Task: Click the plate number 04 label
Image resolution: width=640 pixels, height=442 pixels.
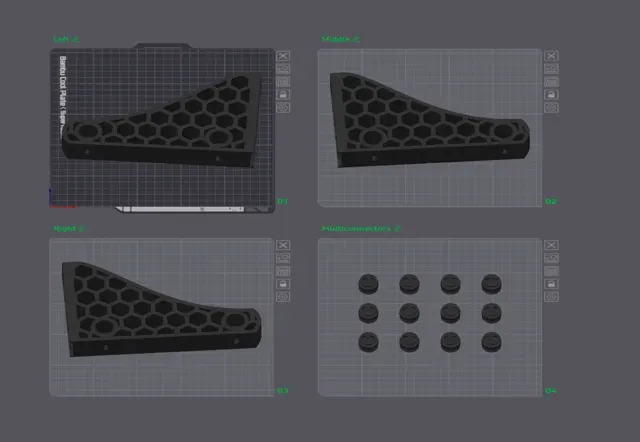Action: click(551, 391)
